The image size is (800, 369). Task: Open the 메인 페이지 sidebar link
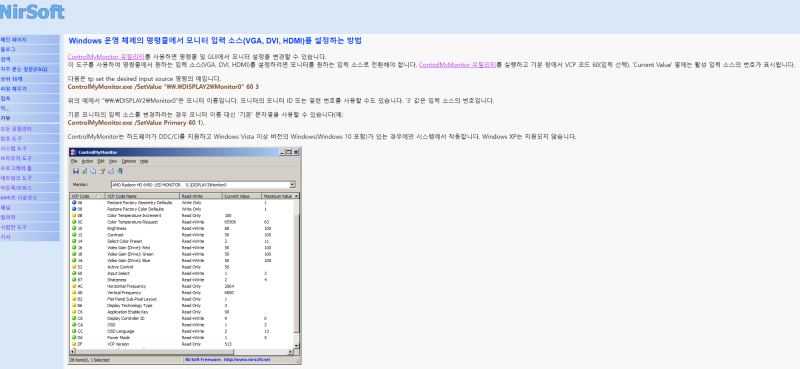pos(30,39)
